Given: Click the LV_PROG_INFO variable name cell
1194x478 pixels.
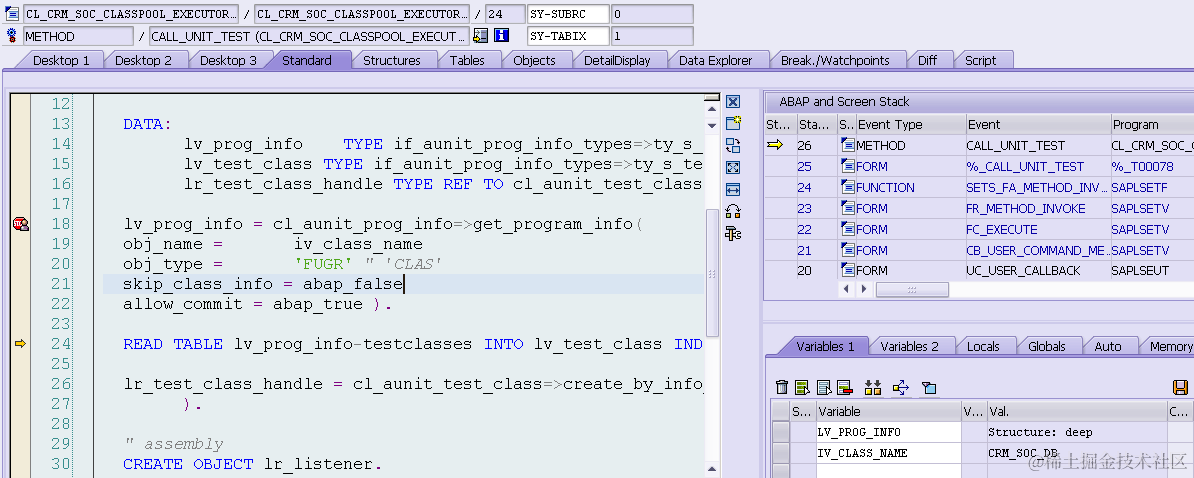Looking at the screenshot, I should pyautogui.click(x=889, y=432).
